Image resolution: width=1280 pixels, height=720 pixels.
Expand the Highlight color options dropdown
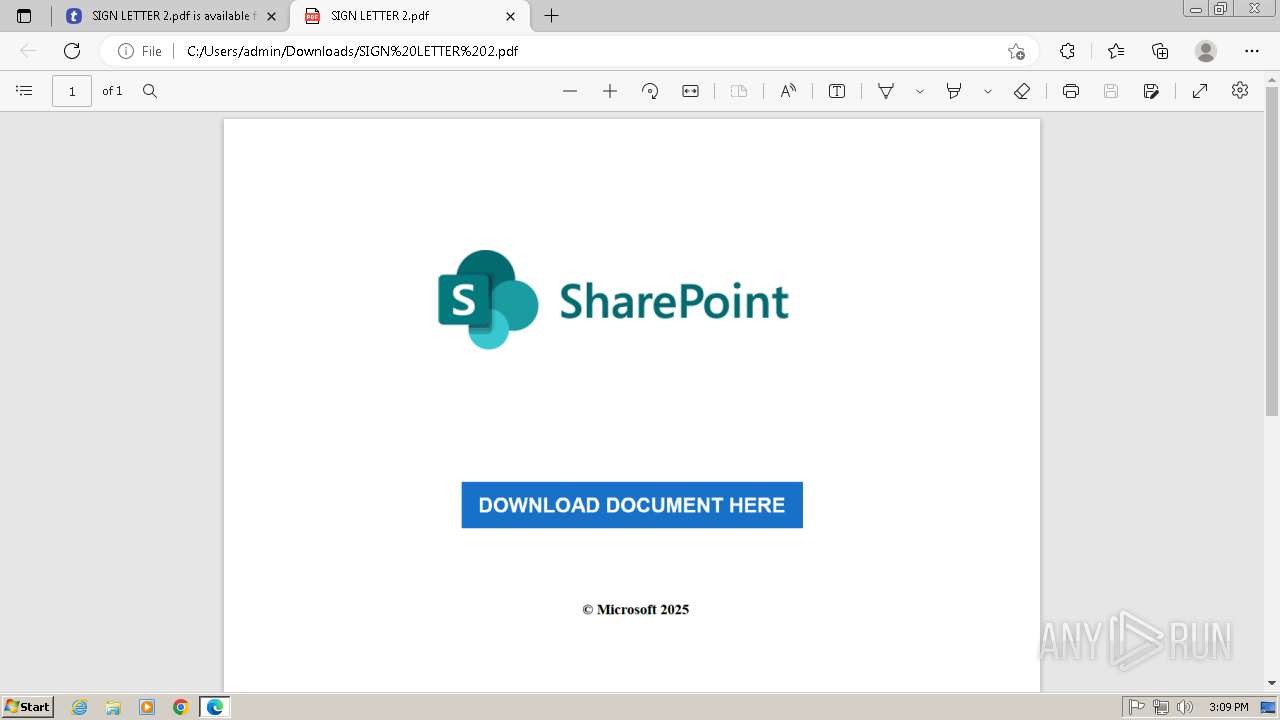pyautogui.click(x=988, y=91)
